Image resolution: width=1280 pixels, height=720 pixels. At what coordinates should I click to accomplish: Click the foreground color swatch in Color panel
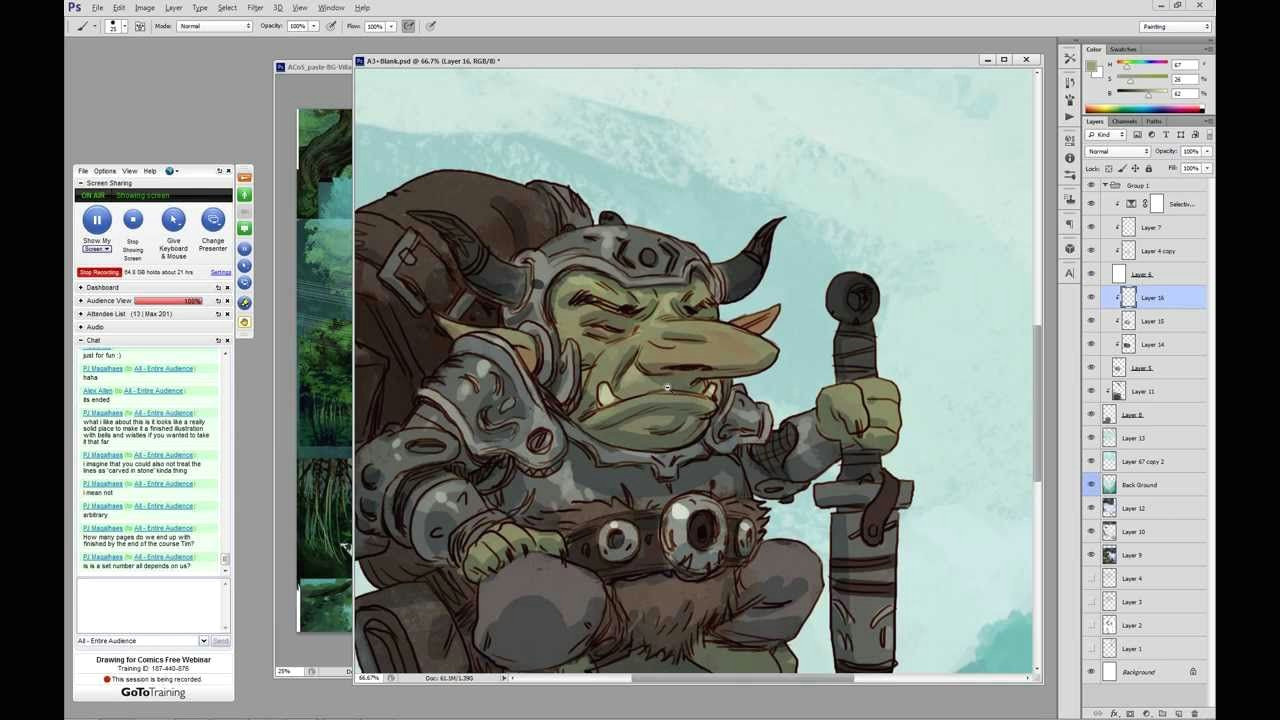click(x=1093, y=67)
